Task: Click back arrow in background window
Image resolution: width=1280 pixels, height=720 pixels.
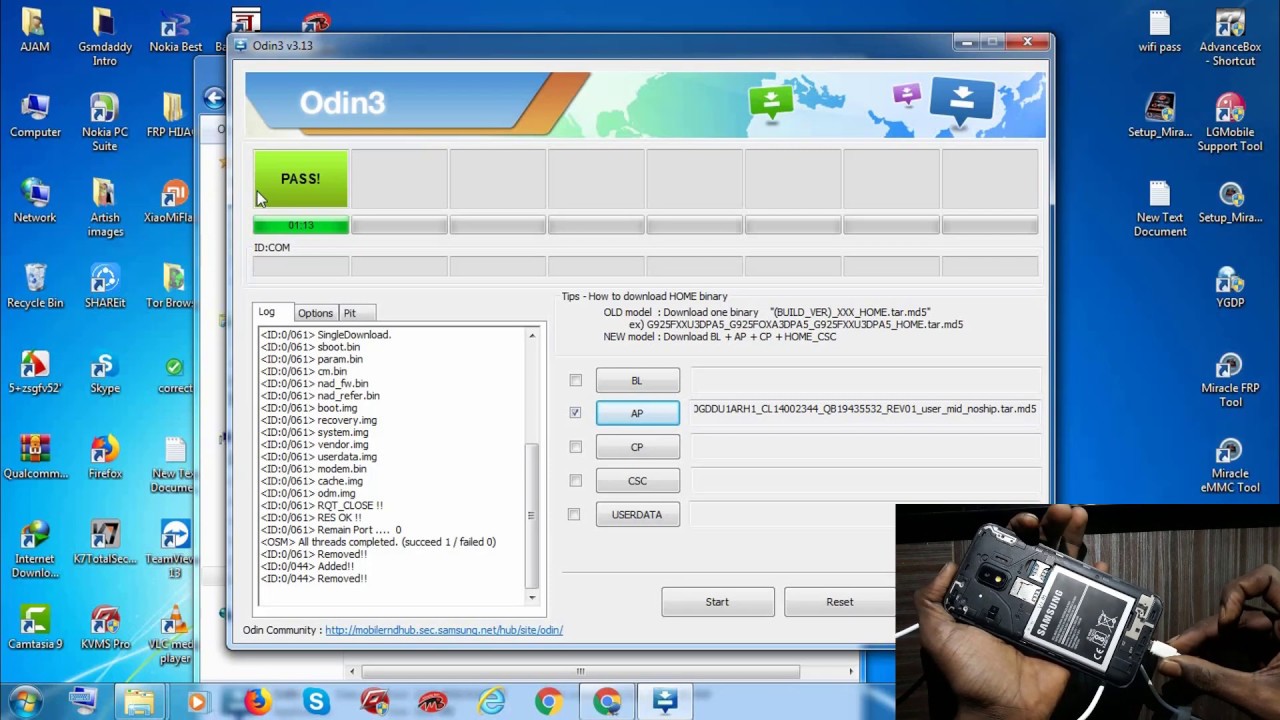Action: coord(213,97)
